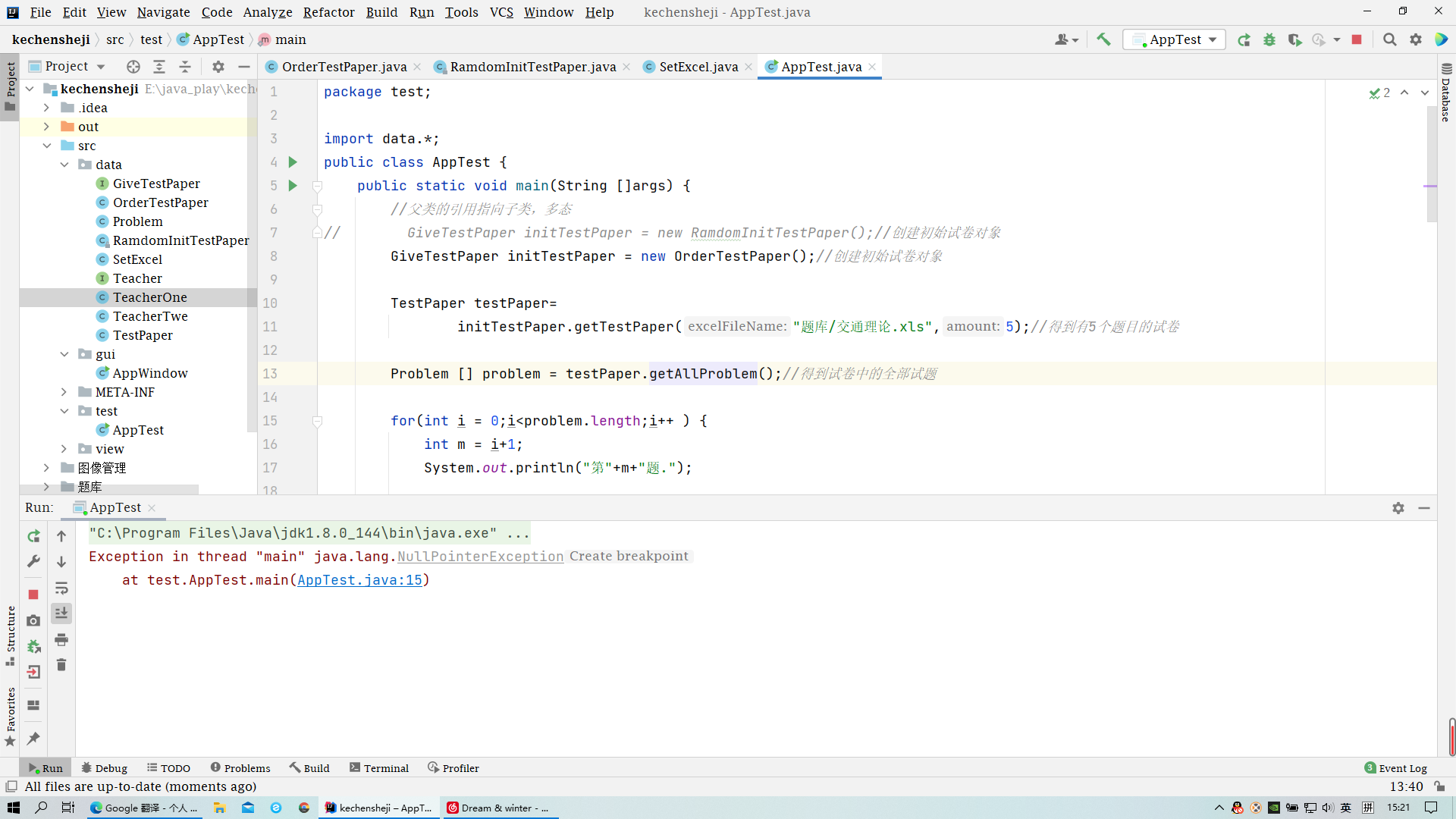Expand the META-INF folder in tree
The image size is (1456, 819).
point(64,392)
